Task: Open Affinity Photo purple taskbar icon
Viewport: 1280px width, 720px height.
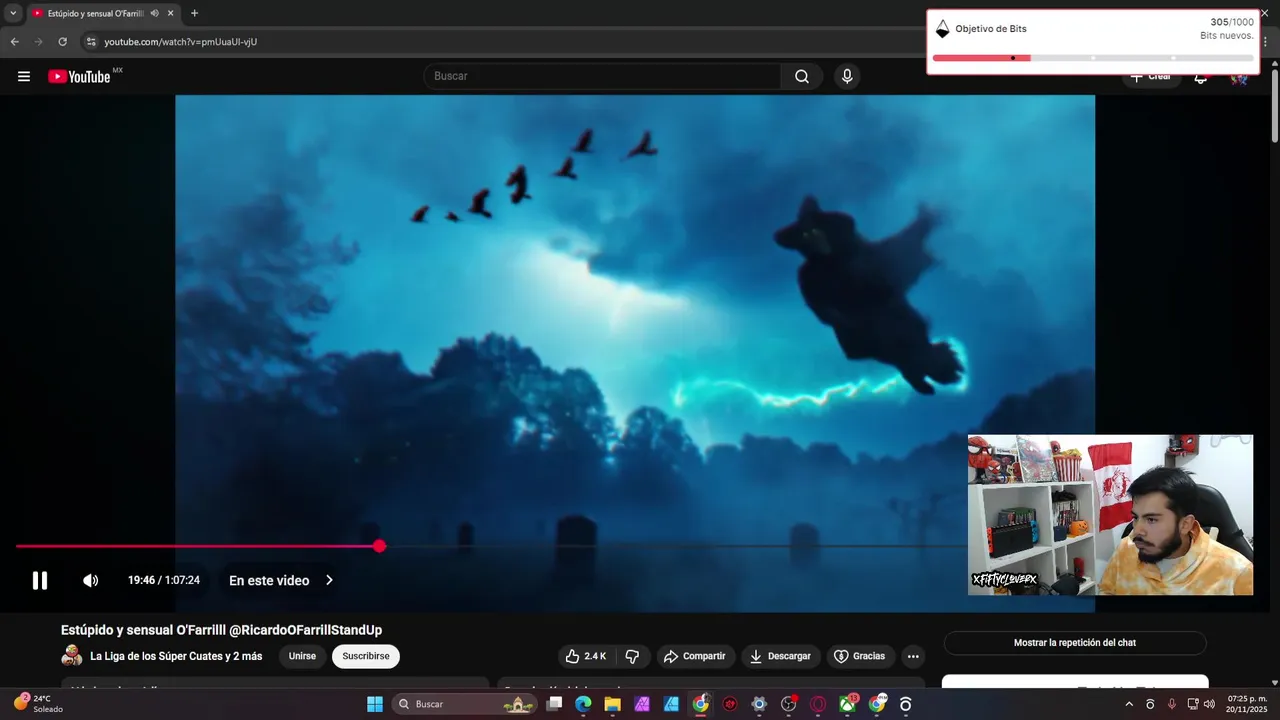Action: (642, 704)
